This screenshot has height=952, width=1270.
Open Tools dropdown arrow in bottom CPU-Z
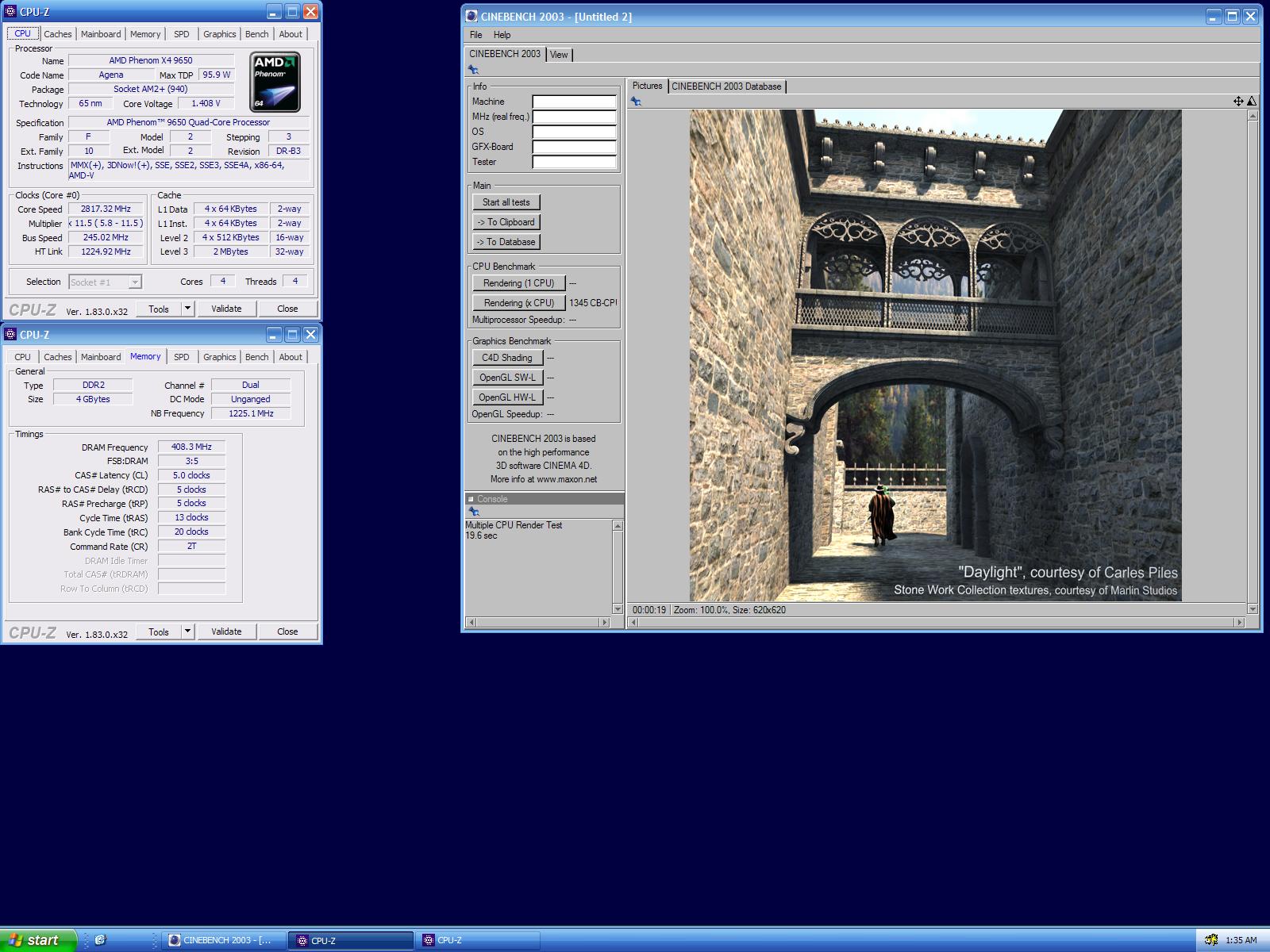[x=187, y=631]
